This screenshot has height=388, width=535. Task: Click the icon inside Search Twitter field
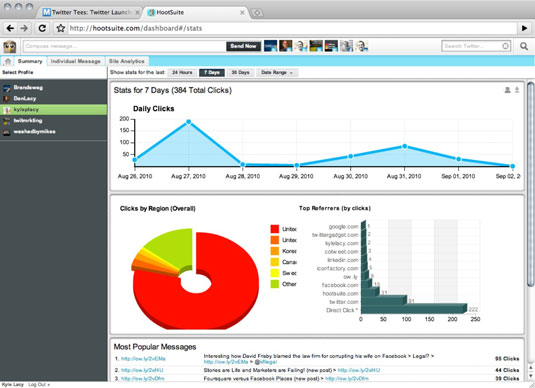coord(505,46)
